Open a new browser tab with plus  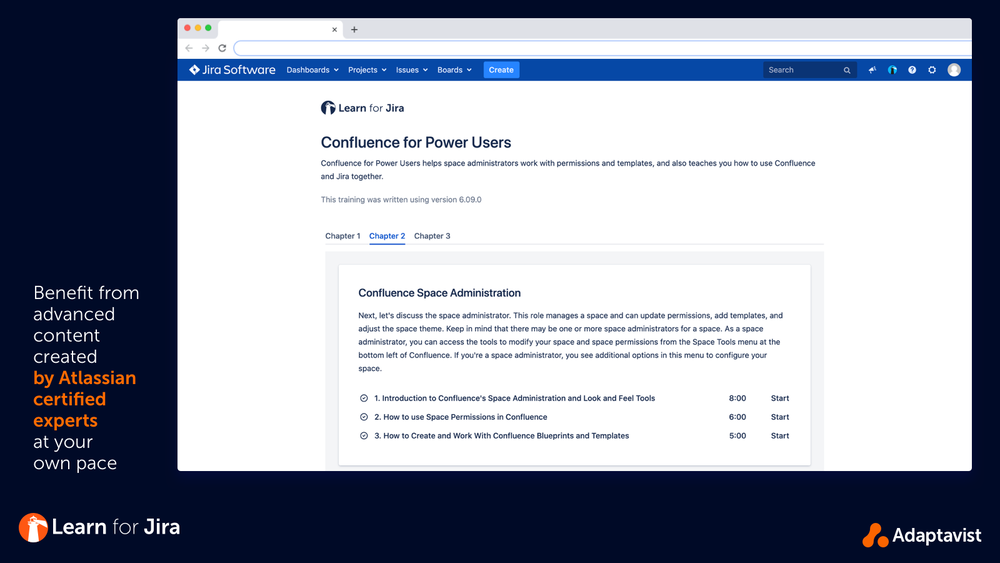[354, 29]
